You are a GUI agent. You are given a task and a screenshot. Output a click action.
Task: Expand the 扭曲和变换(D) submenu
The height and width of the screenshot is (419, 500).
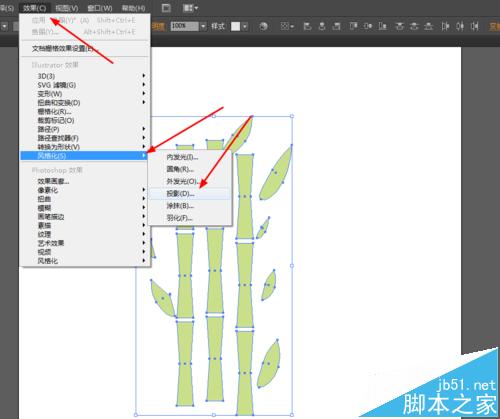click(85, 103)
